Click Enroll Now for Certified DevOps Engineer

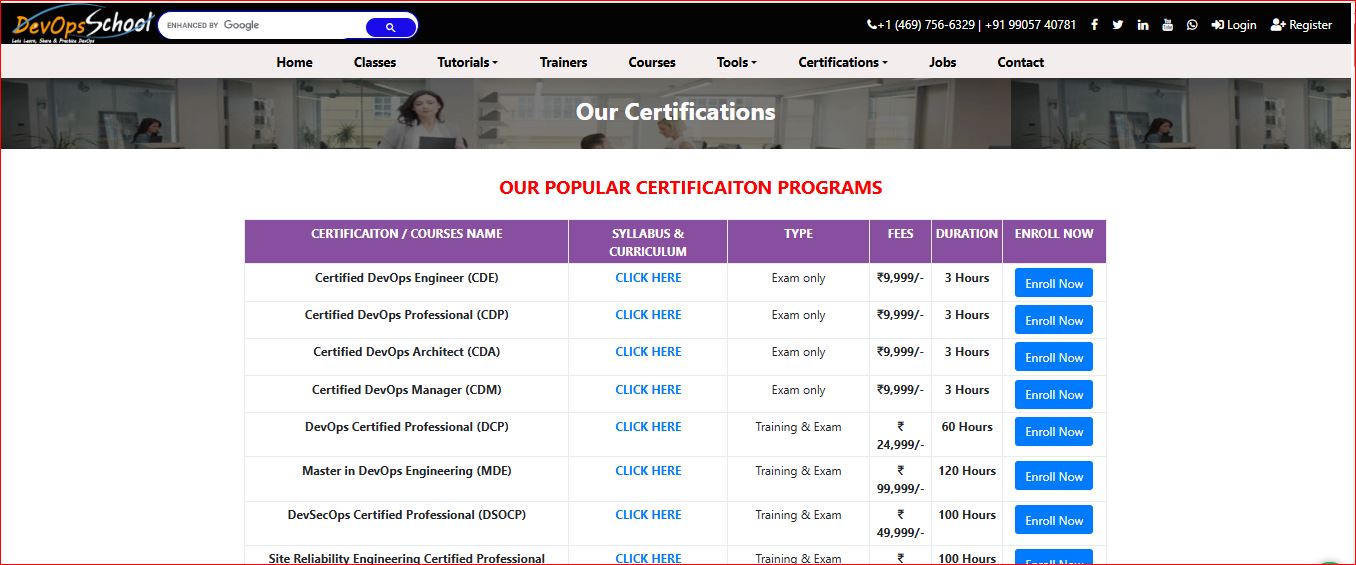(1053, 283)
